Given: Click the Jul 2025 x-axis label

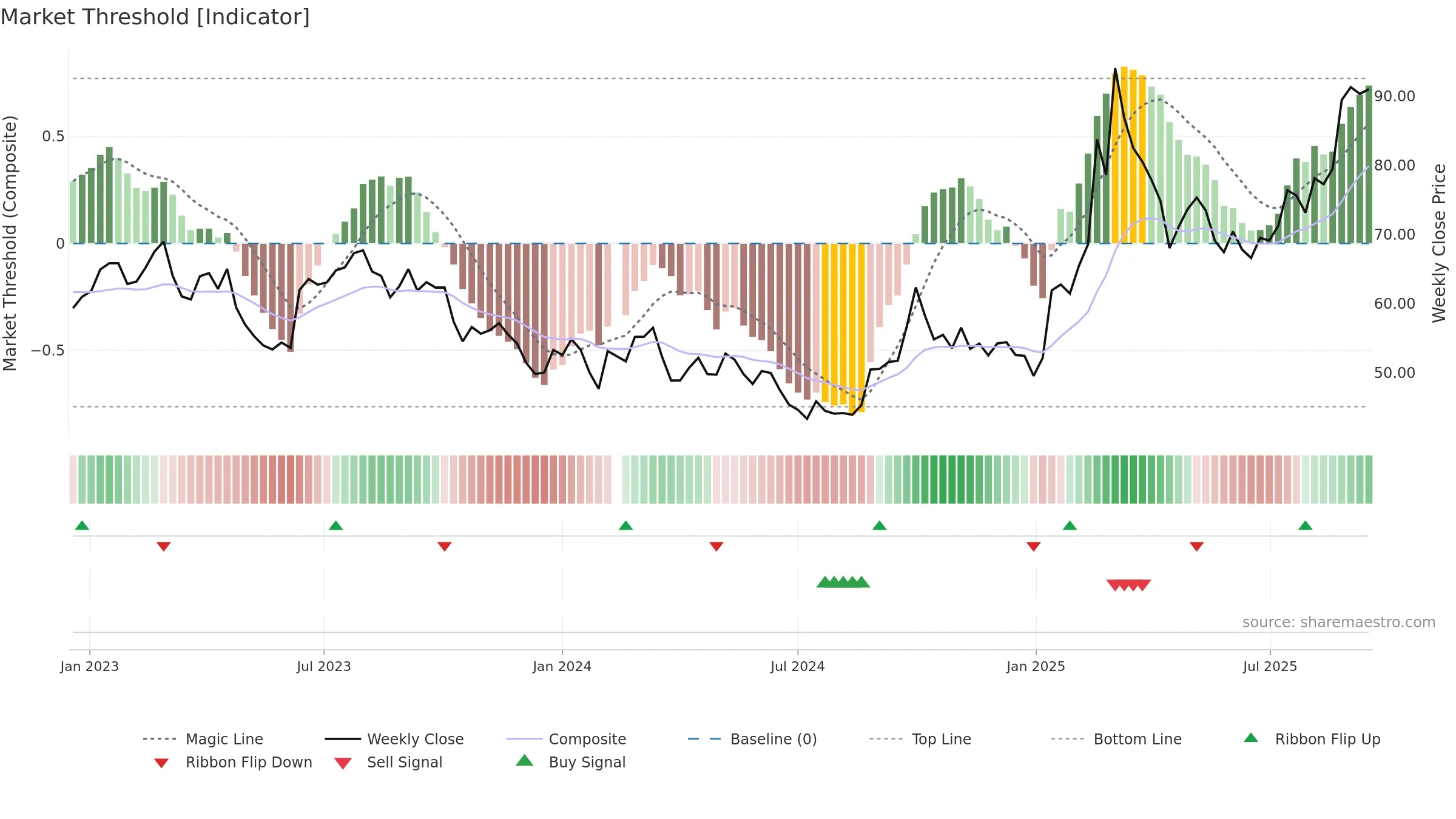Looking at the screenshot, I should (x=1270, y=666).
